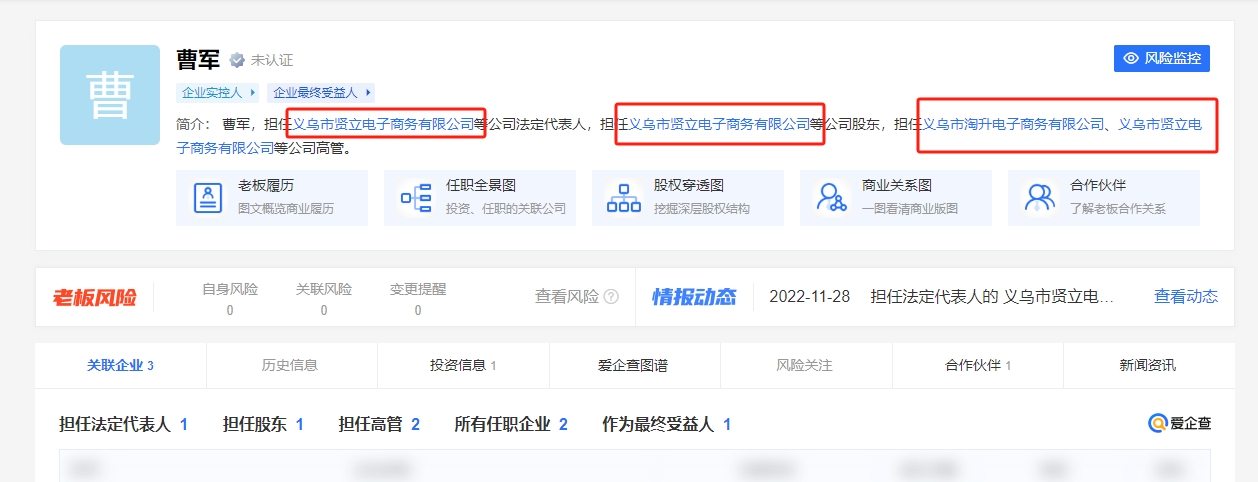Click the 老板风险 logo

click(x=95, y=297)
